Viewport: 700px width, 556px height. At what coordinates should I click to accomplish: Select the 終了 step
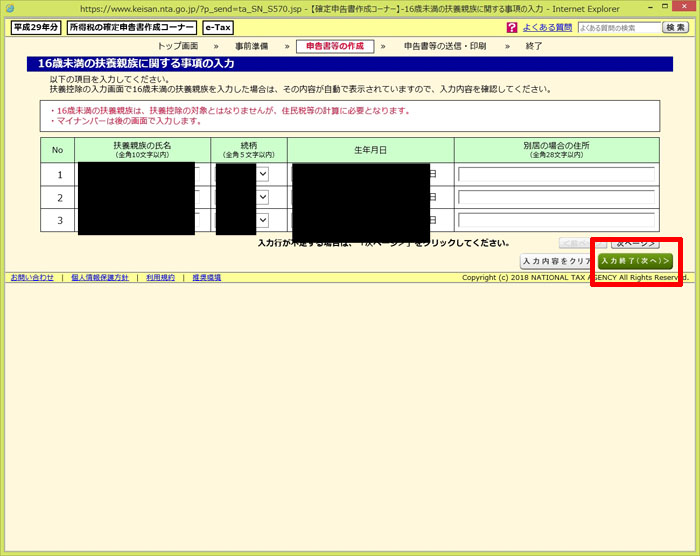point(533,46)
